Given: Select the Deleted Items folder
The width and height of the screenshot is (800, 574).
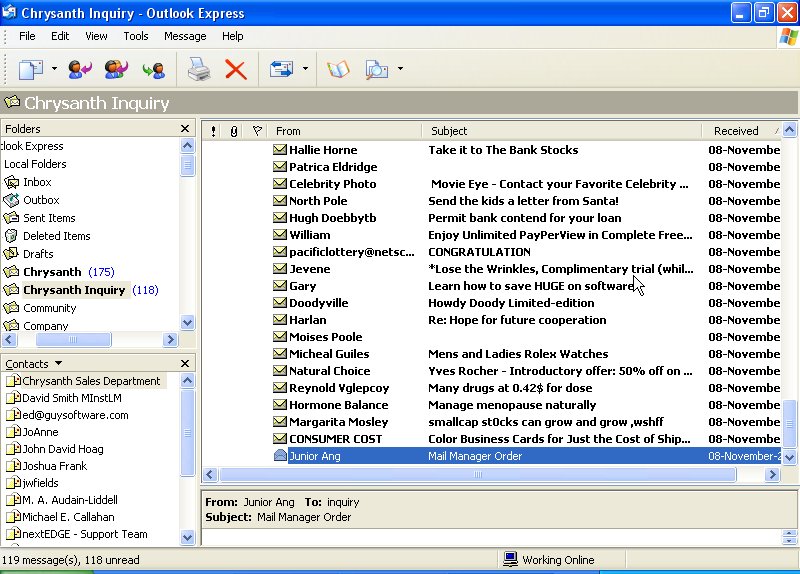Looking at the screenshot, I should (56, 236).
